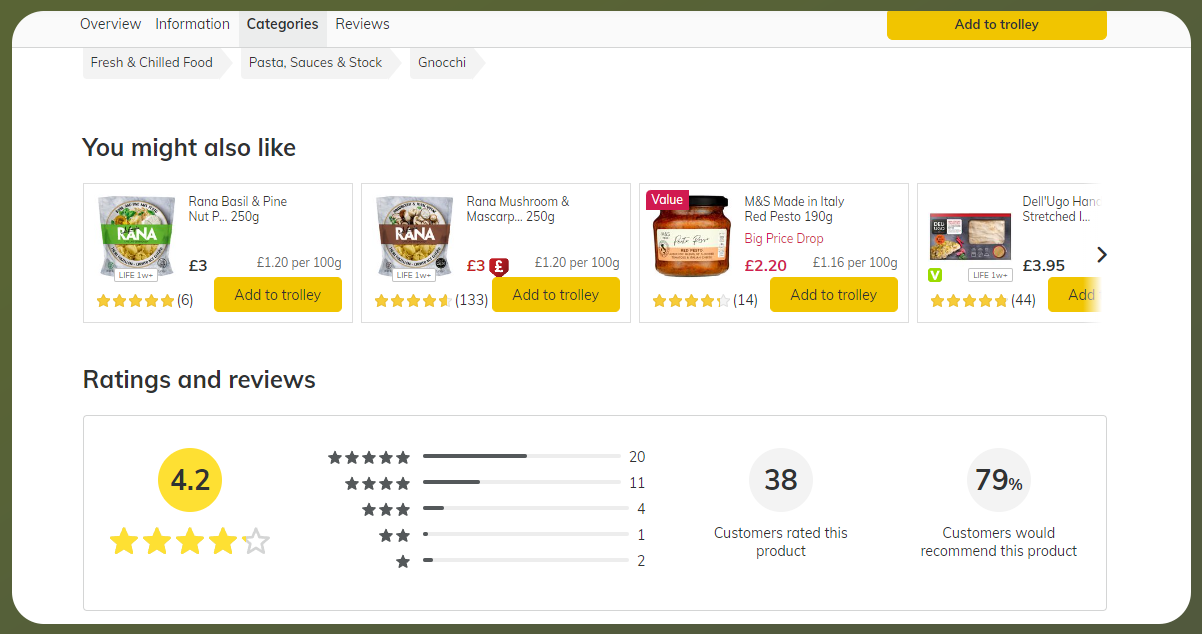Image resolution: width=1202 pixels, height=634 pixels.
Task: Click the large 4.2 overall star rating
Action: tap(189, 542)
